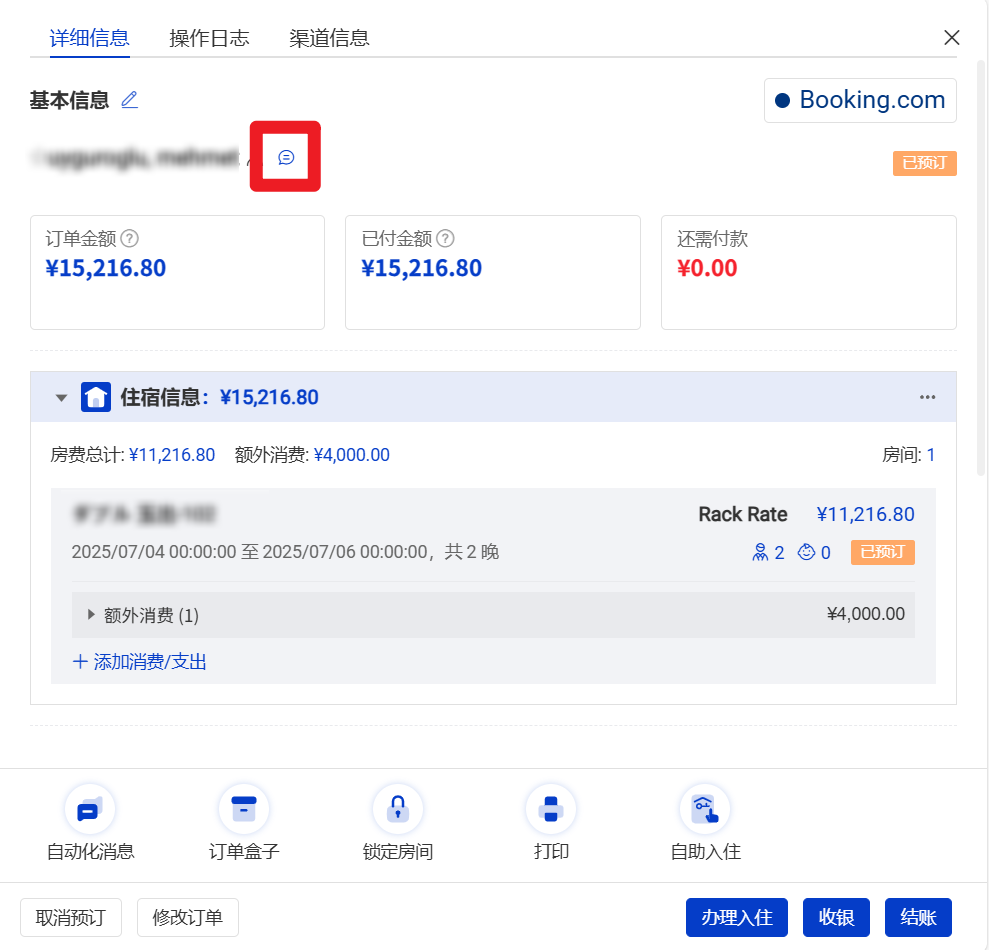Click the 结账 checkout button
Screen dimensions: 989x950
918,917
